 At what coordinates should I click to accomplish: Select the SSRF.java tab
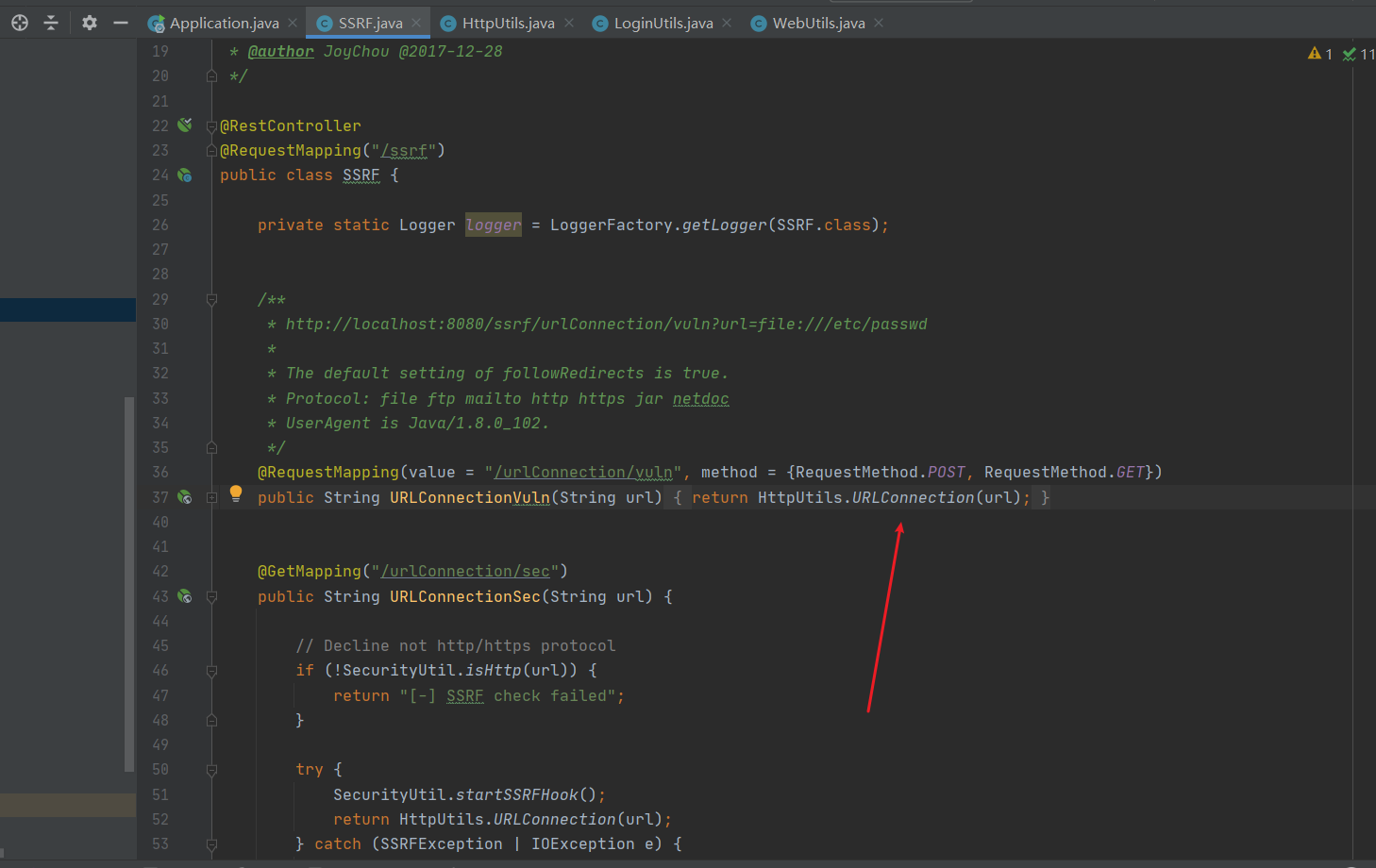pos(370,23)
